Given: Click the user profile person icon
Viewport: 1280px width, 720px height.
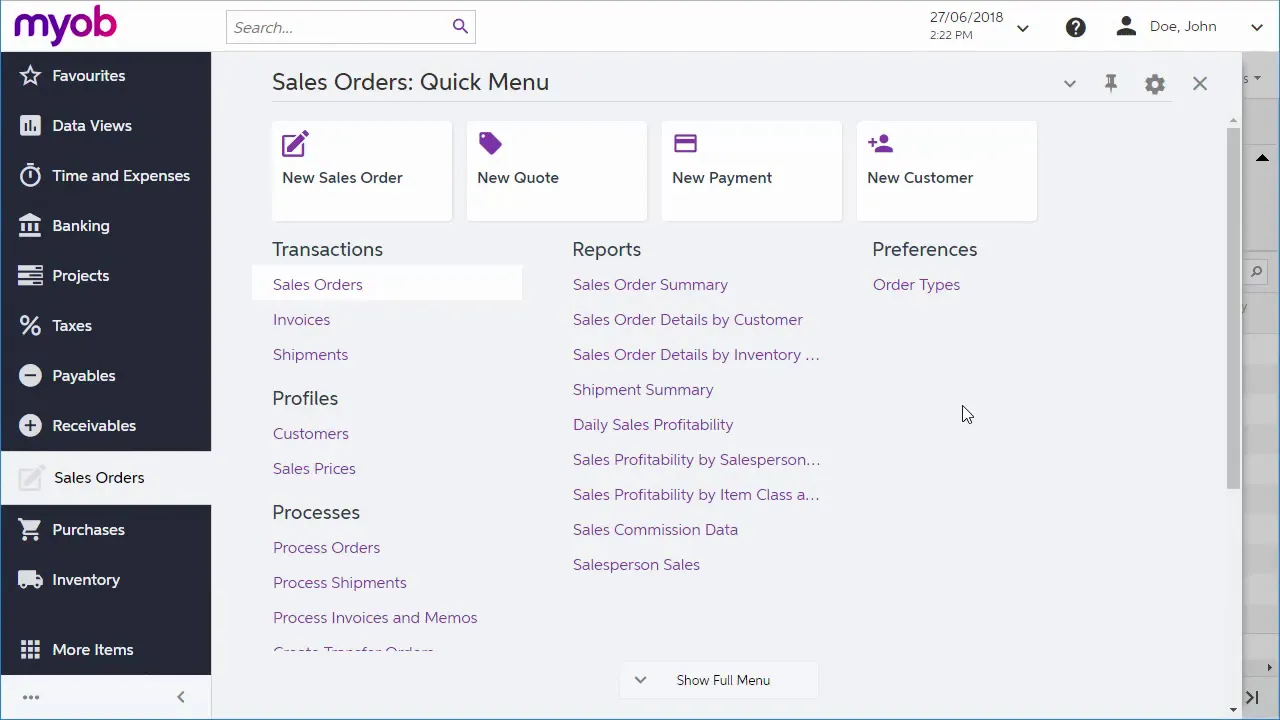Looking at the screenshot, I should coord(1126,26).
